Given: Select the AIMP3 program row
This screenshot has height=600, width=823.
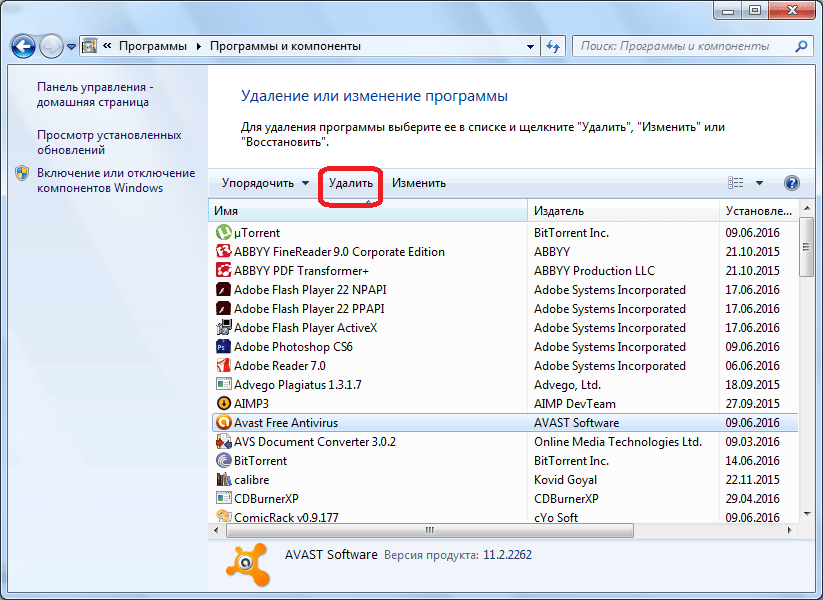Looking at the screenshot, I should click(505, 403).
